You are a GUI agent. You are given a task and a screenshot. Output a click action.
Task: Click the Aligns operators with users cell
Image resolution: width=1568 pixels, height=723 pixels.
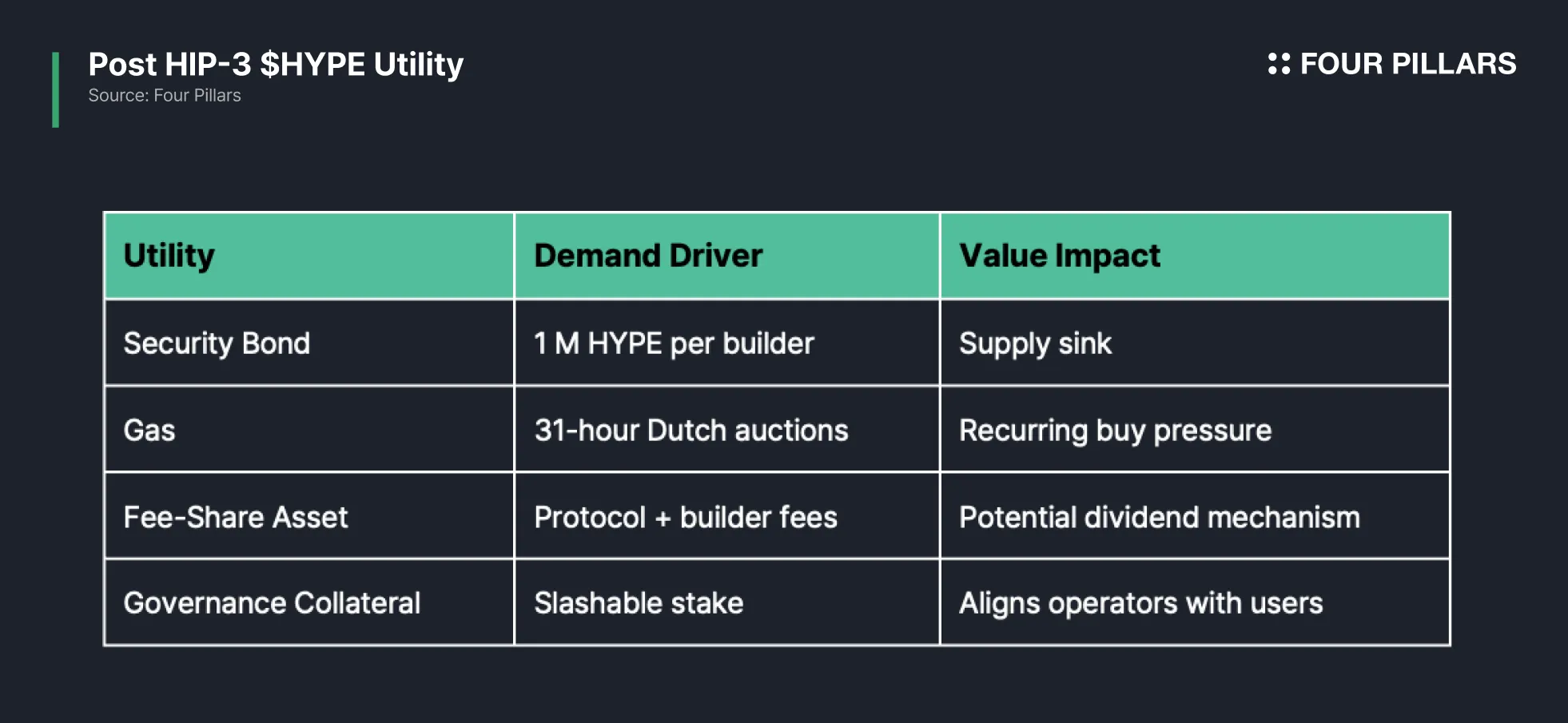[1195, 603]
